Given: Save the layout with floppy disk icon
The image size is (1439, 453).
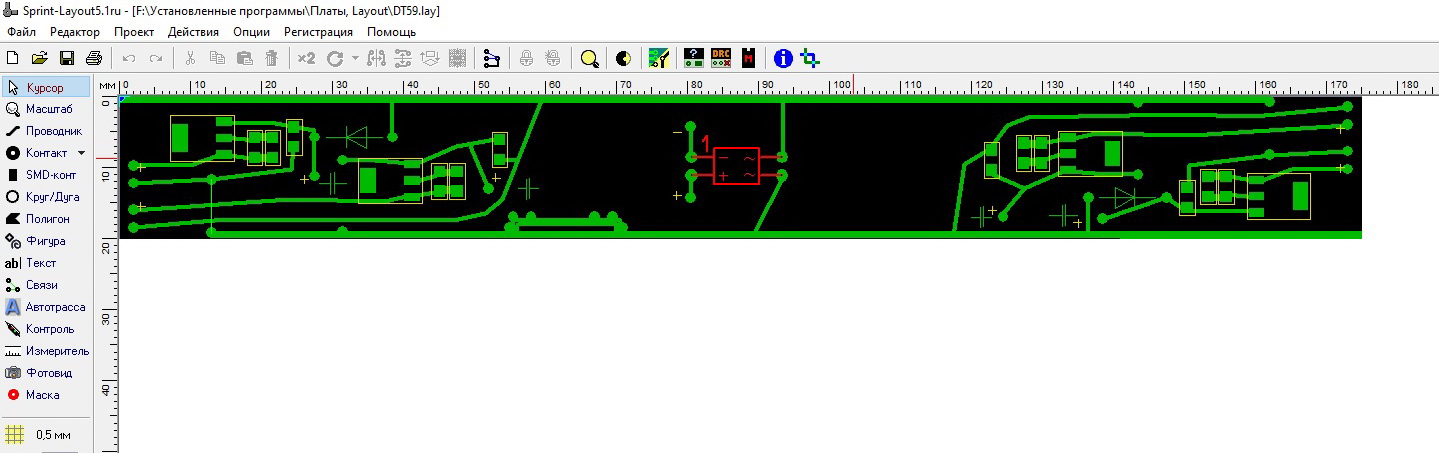Looking at the screenshot, I should pos(67,58).
